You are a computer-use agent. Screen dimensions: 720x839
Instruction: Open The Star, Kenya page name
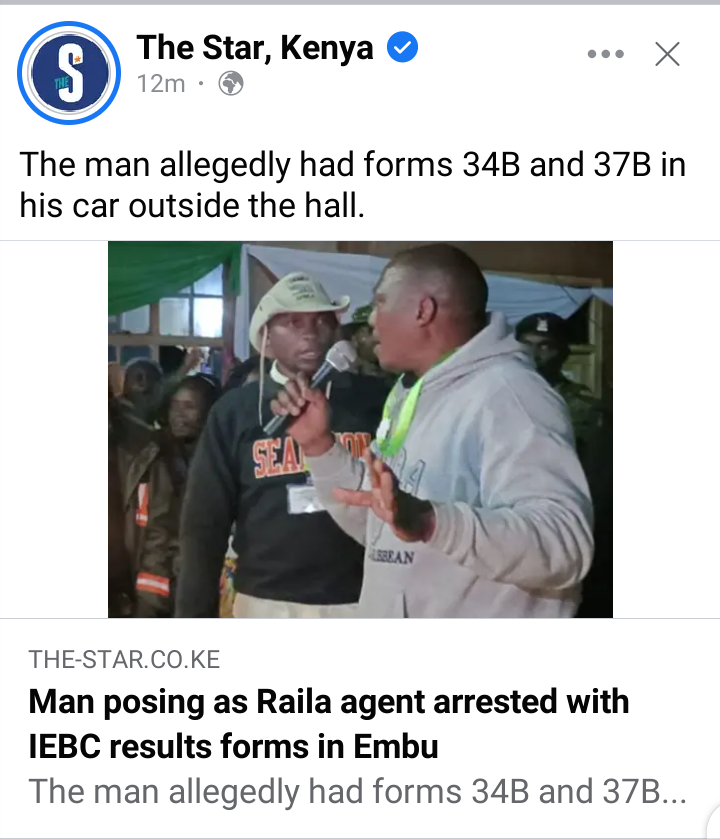pyautogui.click(x=255, y=48)
